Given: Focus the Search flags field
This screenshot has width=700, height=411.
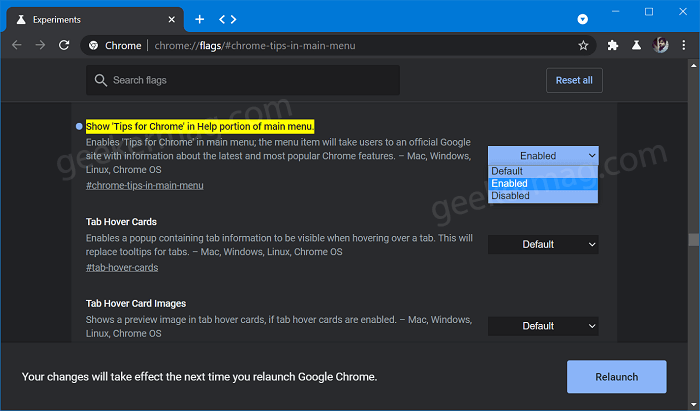Looking at the screenshot, I should pos(243,80).
